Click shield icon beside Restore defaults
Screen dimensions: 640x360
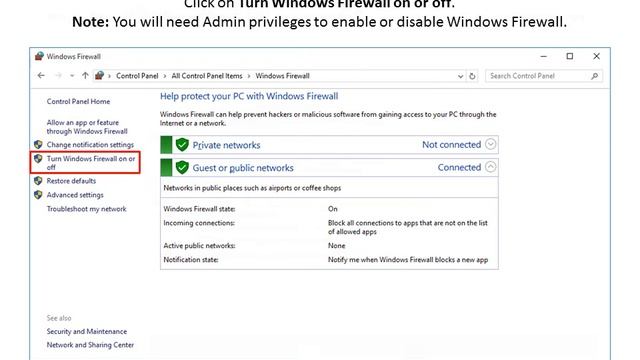38,180
